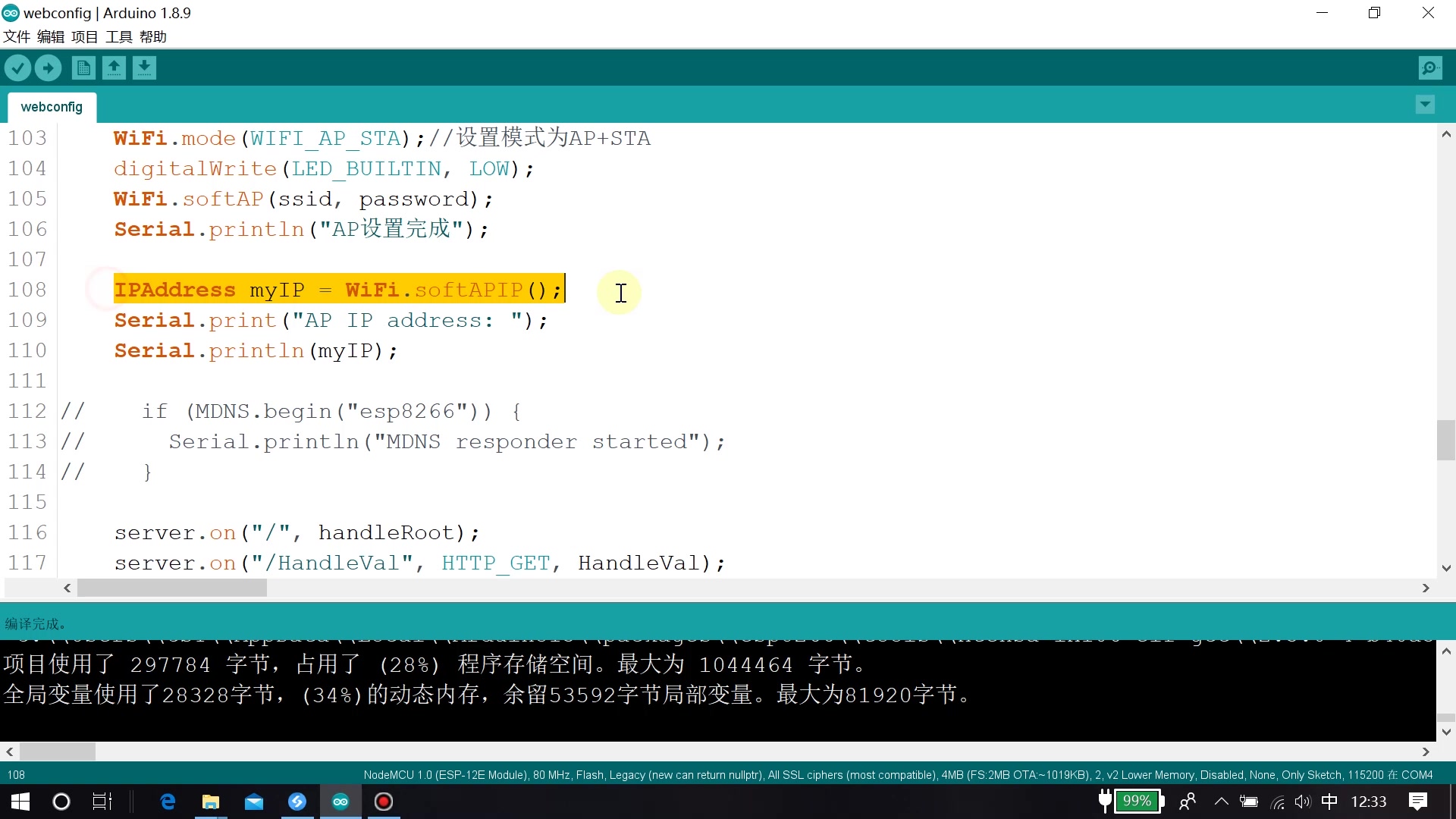The image size is (1456, 819).
Task: Click the Upload arrow button
Action: (x=48, y=68)
